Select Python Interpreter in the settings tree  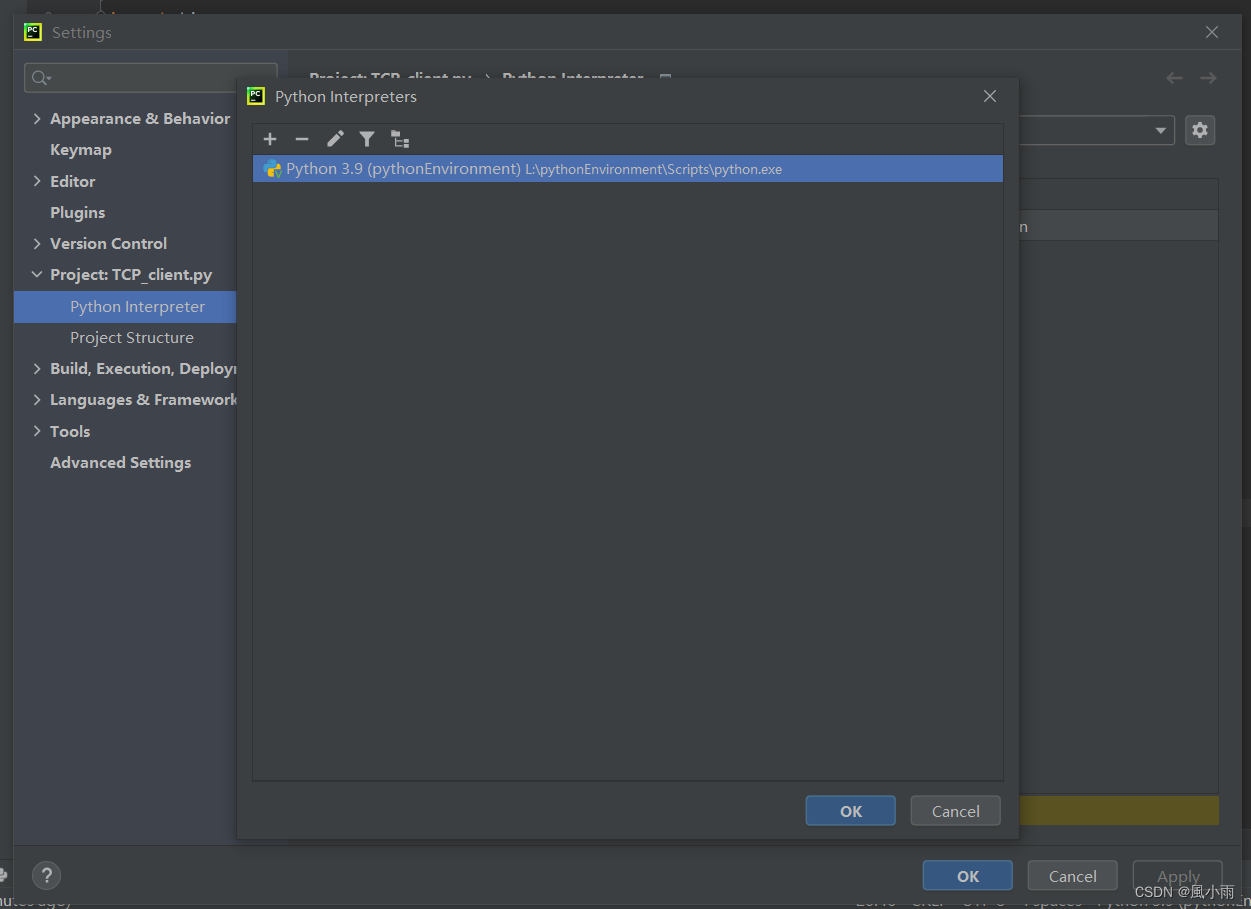click(x=125, y=307)
